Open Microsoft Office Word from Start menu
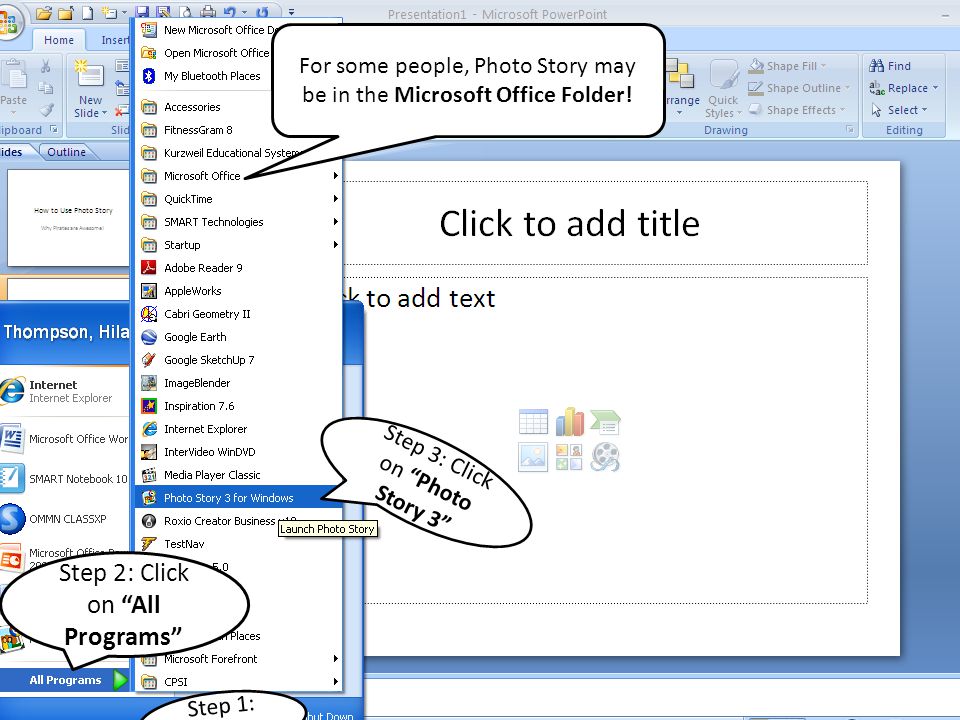Image resolution: width=960 pixels, height=720 pixels. tap(64, 439)
